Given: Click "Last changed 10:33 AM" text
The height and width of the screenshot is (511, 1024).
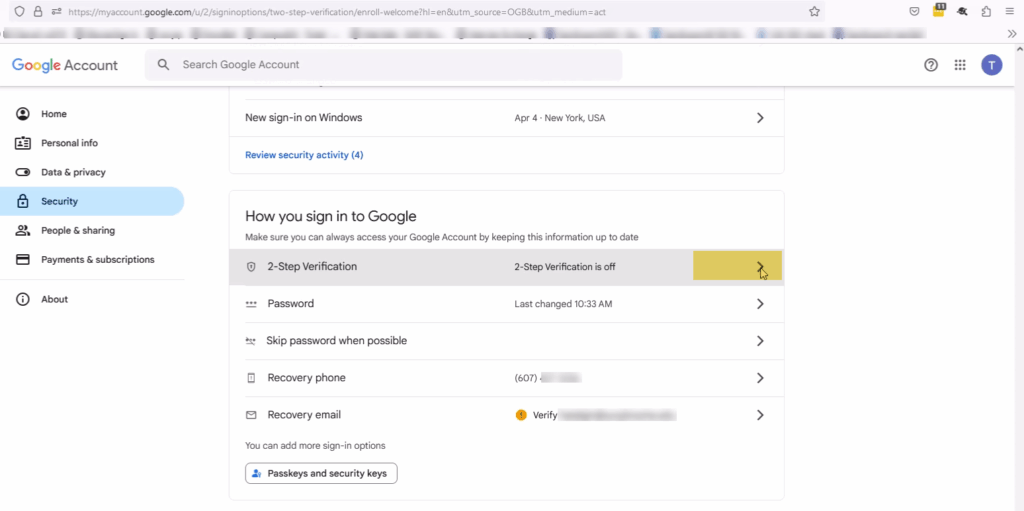Looking at the screenshot, I should (x=564, y=304).
